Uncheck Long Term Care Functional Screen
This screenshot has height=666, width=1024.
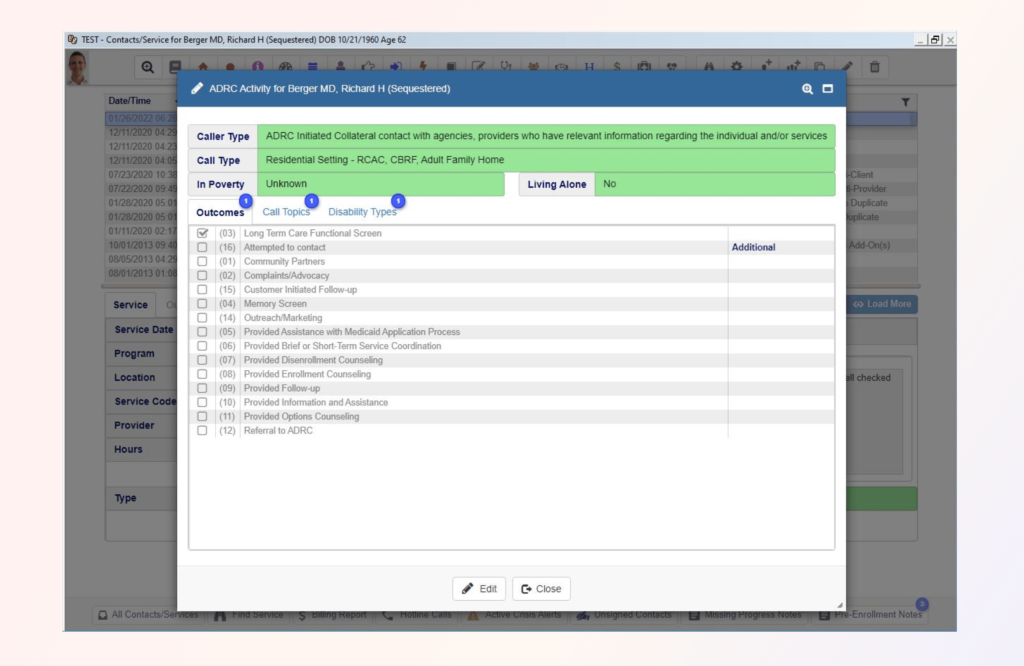[203, 233]
